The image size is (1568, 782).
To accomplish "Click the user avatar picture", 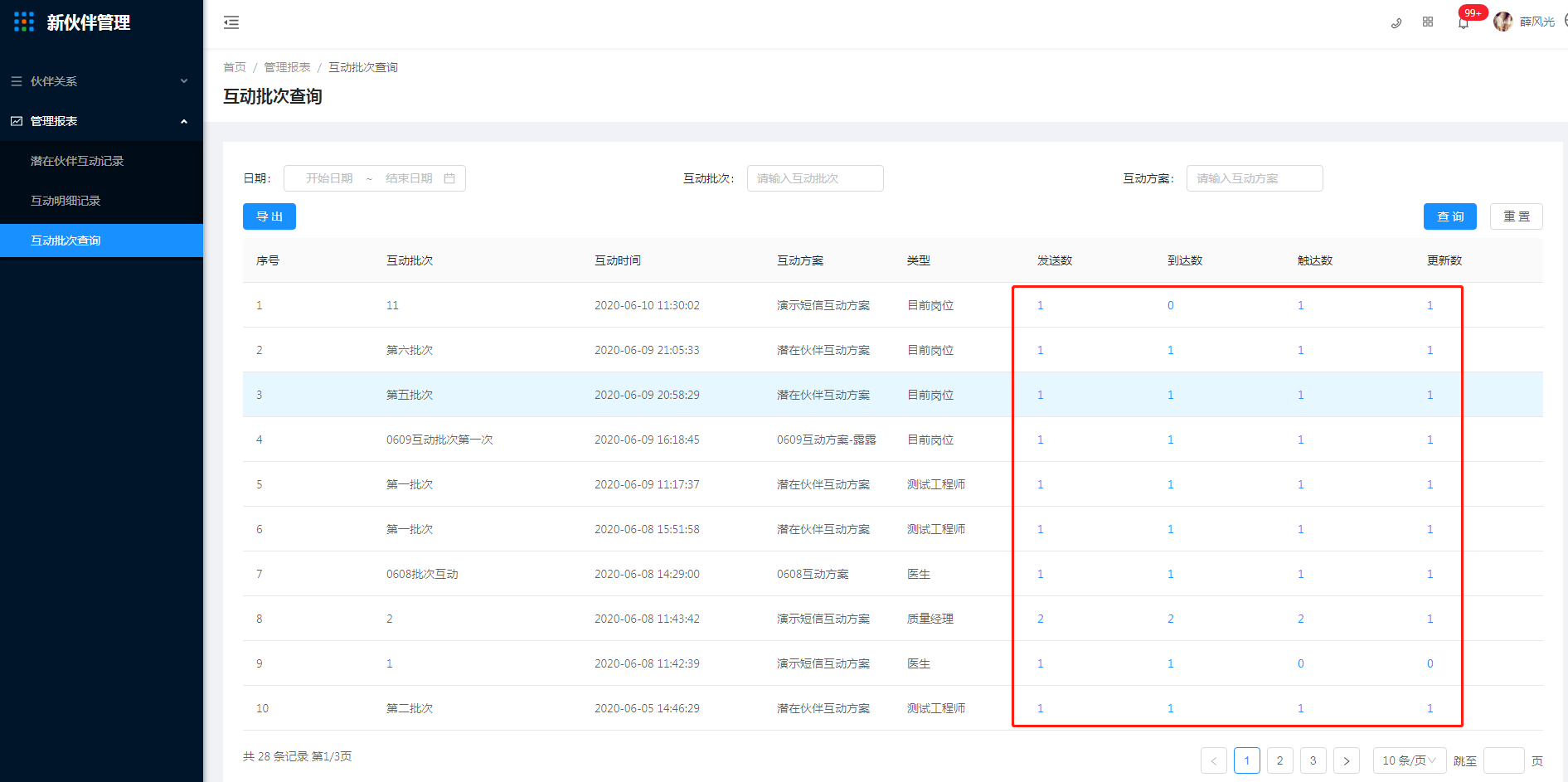I will click(1503, 22).
